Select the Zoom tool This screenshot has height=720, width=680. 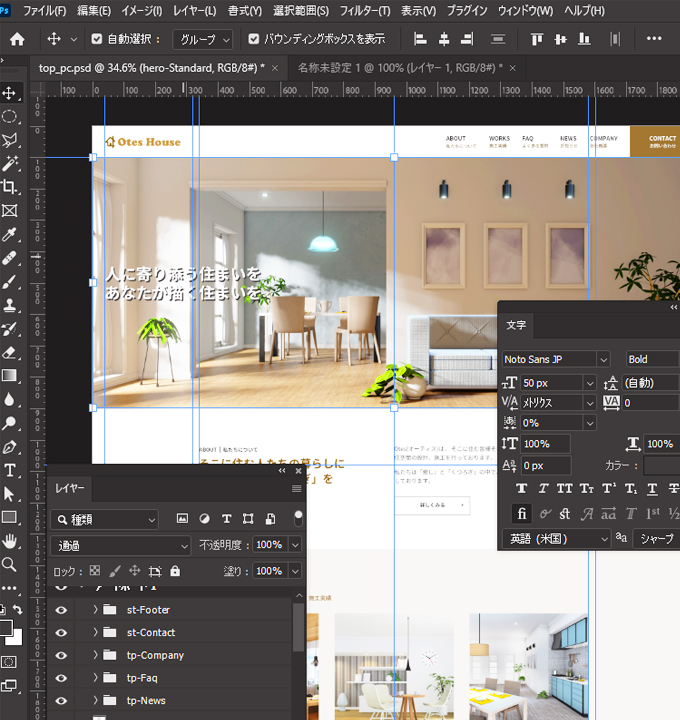(x=9, y=564)
